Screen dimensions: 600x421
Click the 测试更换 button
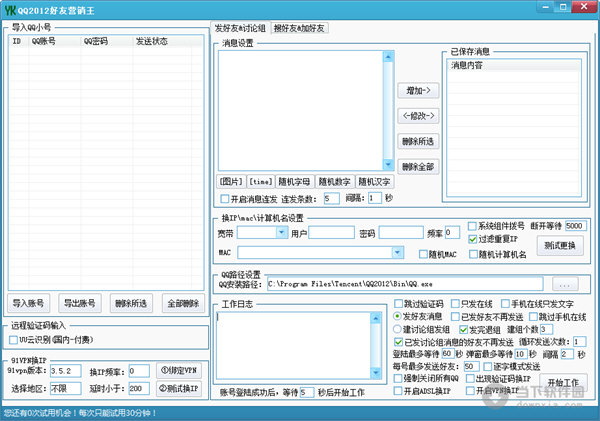[560, 246]
